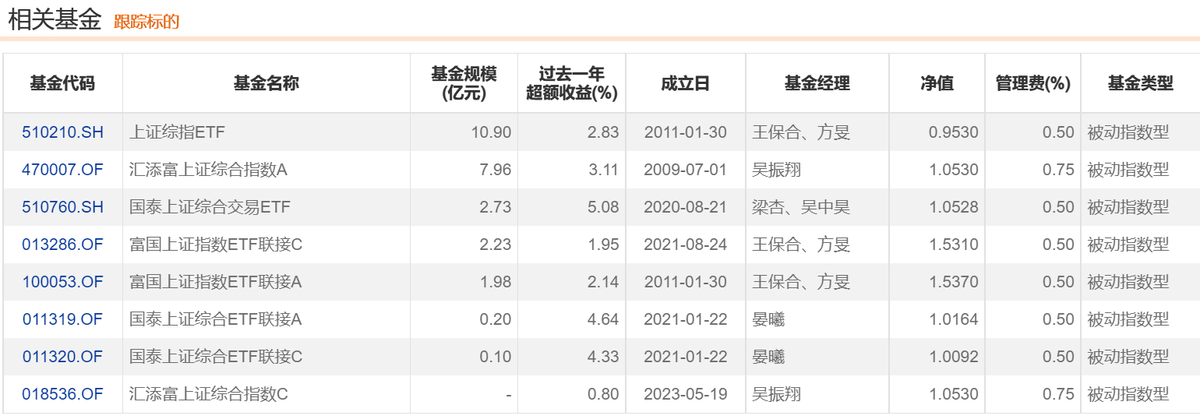This screenshot has width=1200, height=415.
Task: Click net value 1.0528
Action: click(956, 207)
